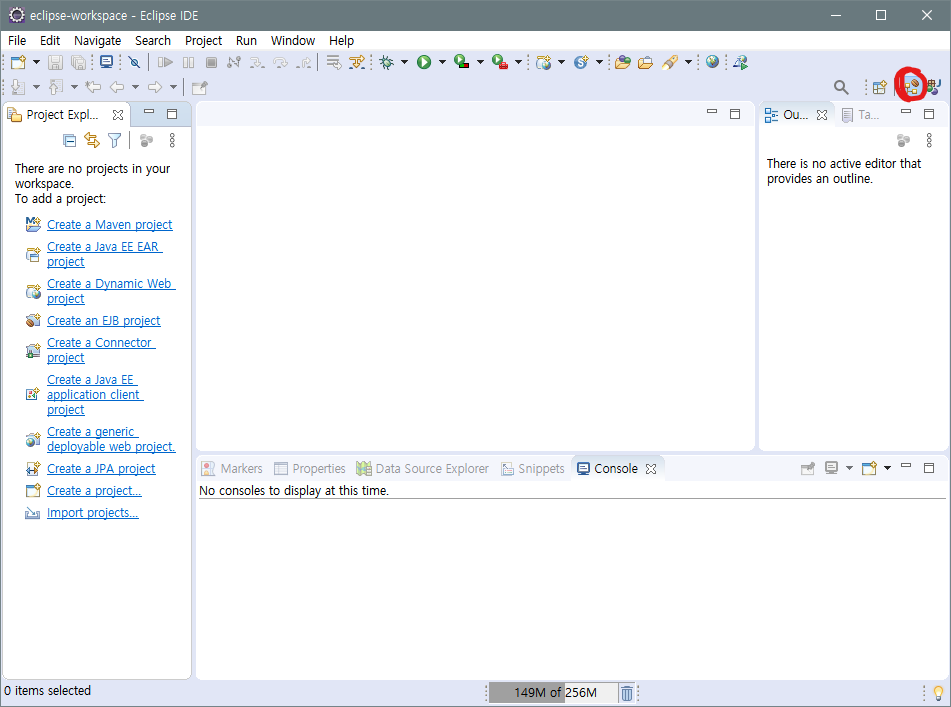Open the New Servlet dropdown arrow
This screenshot has height=707, width=951.
(599, 62)
